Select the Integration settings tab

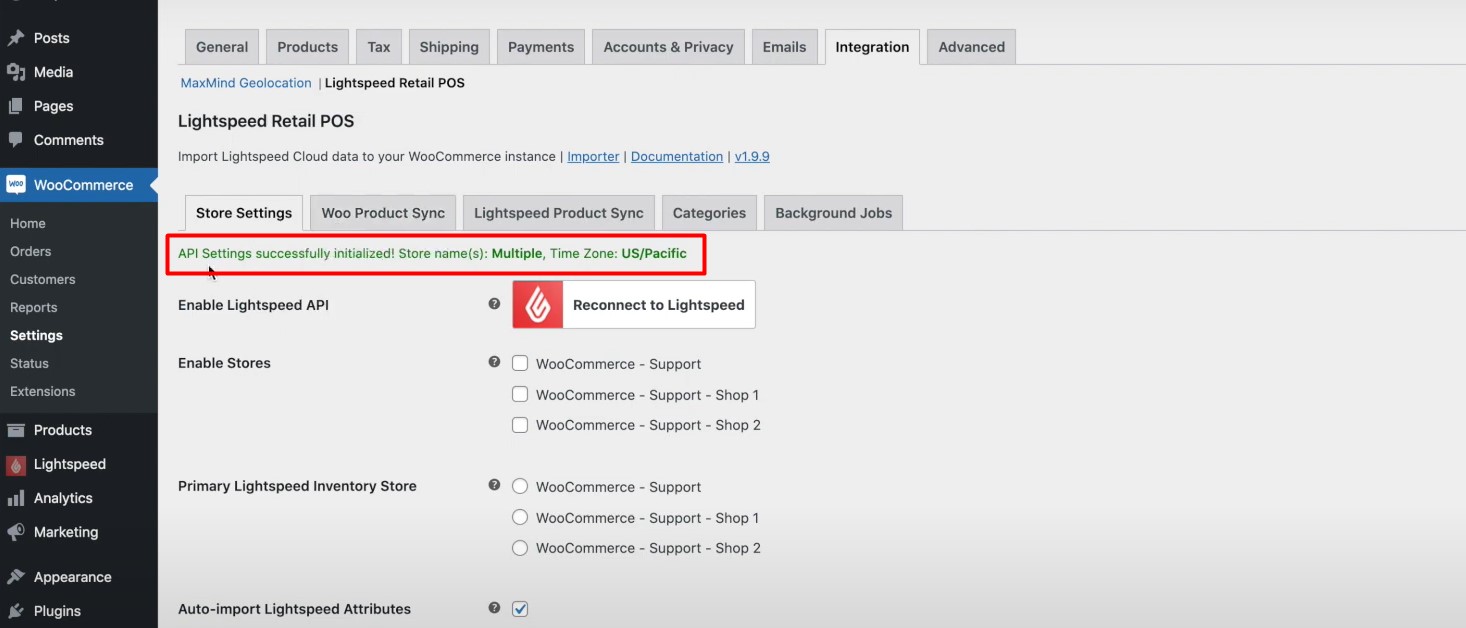(x=872, y=47)
